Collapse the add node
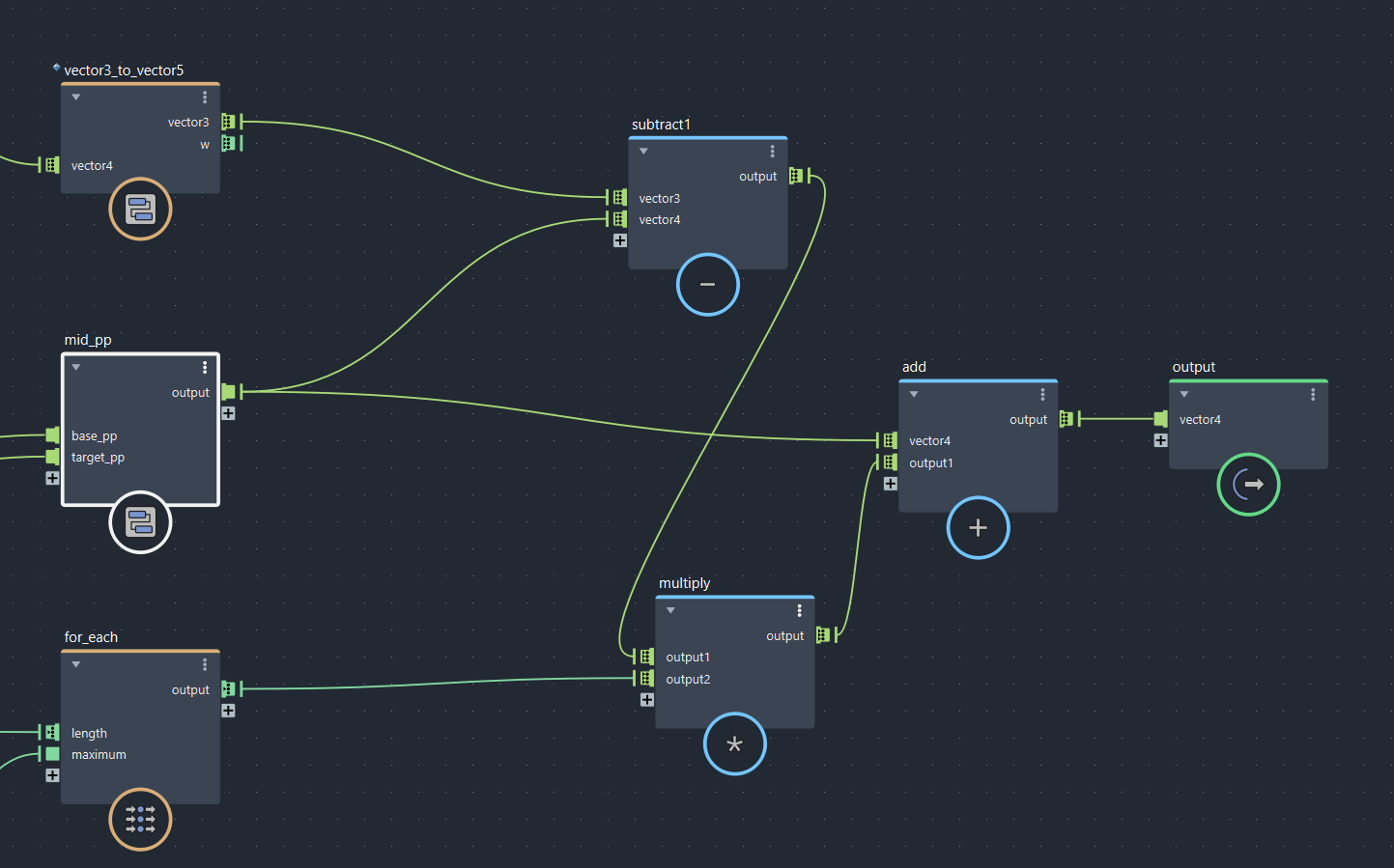This screenshot has width=1394, height=868. [x=914, y=395]
